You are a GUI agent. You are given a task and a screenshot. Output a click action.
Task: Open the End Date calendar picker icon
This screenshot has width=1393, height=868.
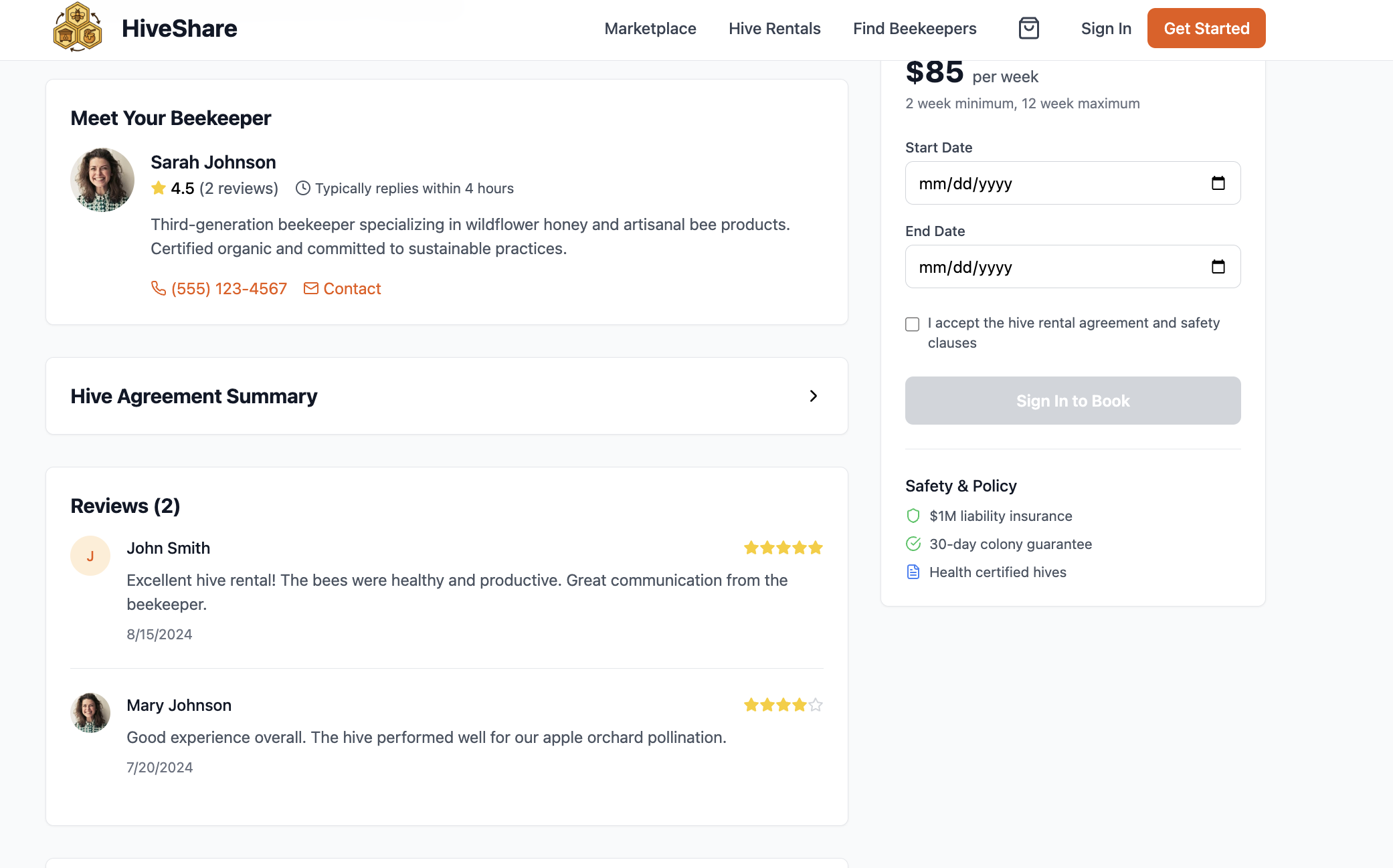[1218, 267]
